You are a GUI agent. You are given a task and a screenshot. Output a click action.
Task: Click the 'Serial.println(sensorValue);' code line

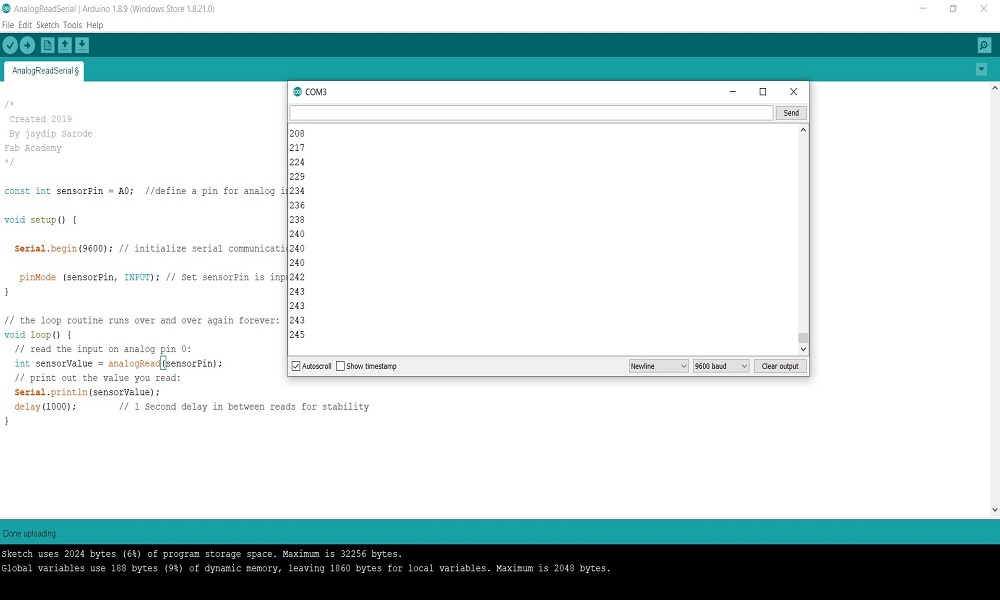click(87, 392)
